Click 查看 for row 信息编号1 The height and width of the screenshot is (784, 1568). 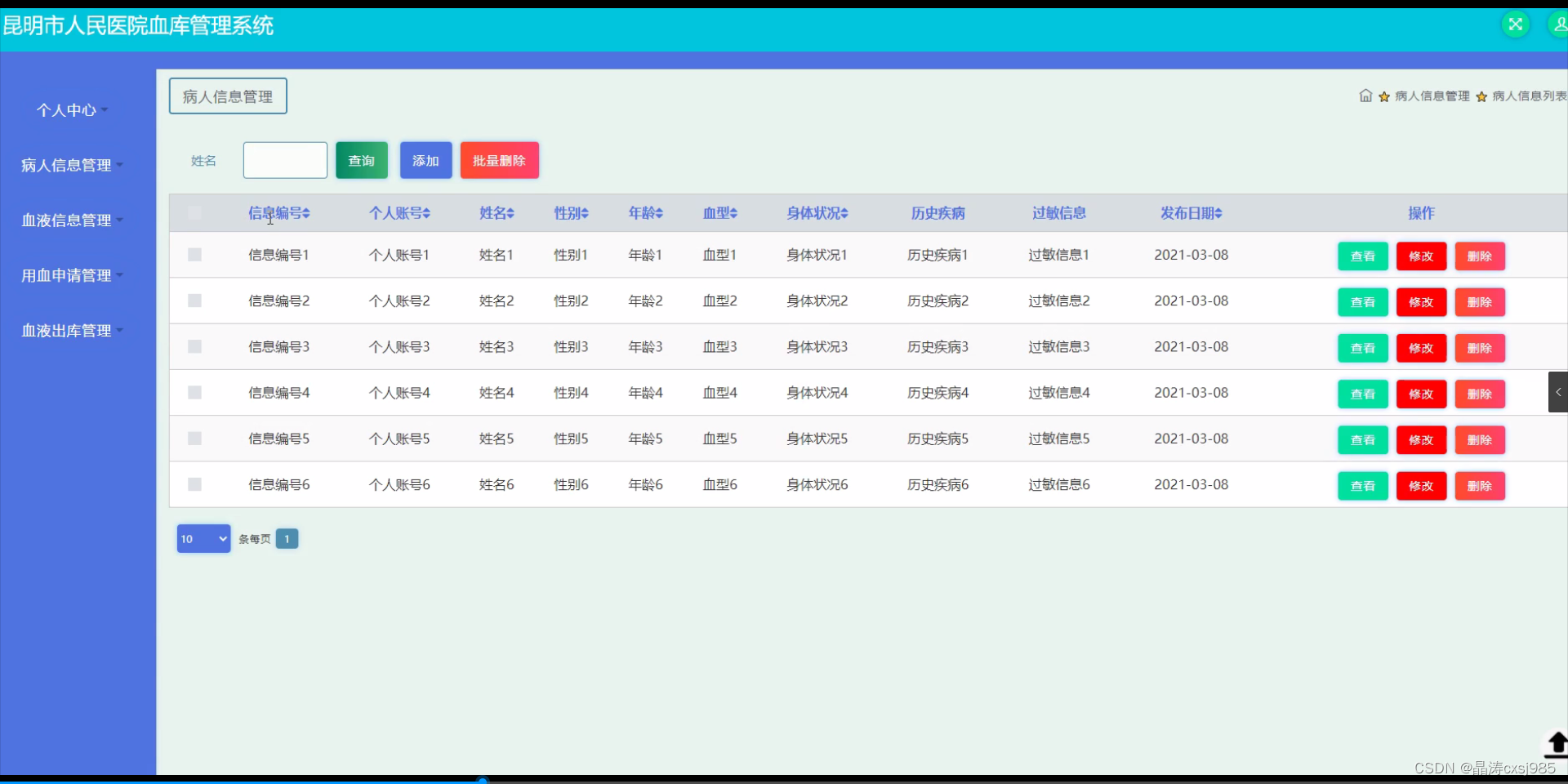pos(1362,256)
